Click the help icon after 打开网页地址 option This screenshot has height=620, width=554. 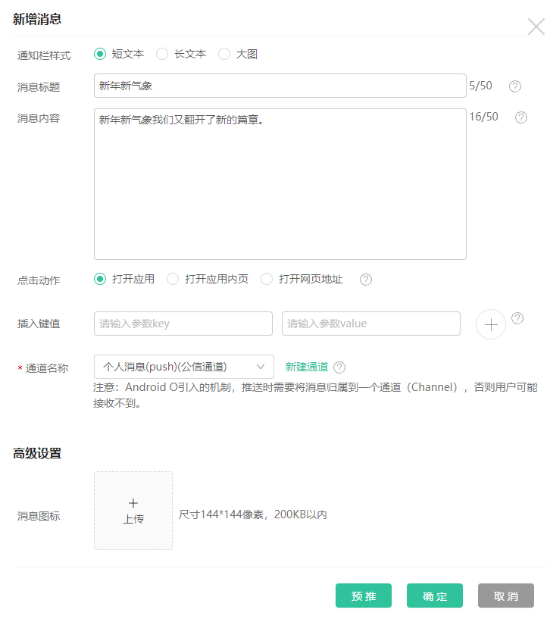[365, 280]
